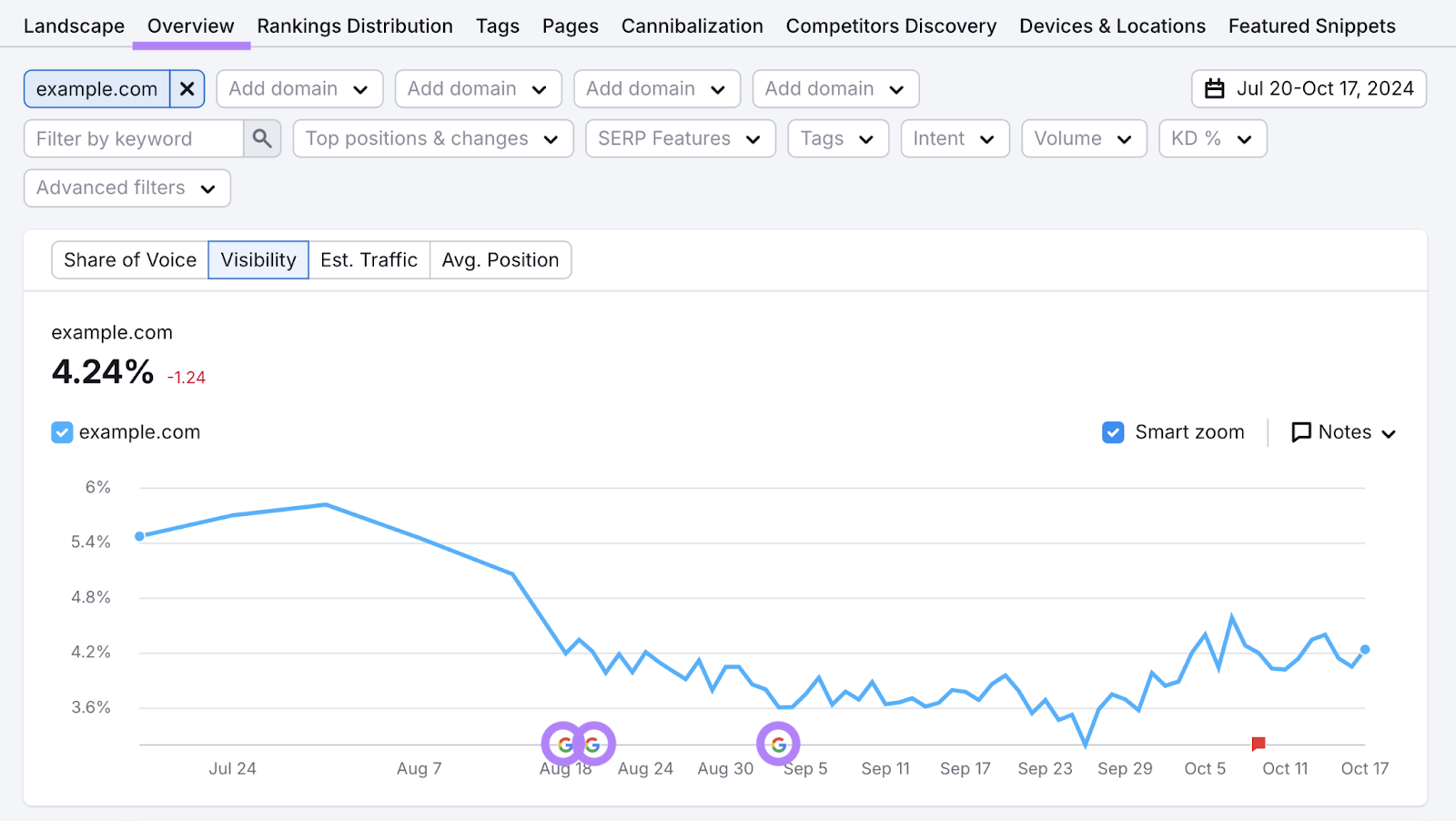Remove example.com using the X icon
This screenshot has width=1456, height=821.
(x=187, y=88)
